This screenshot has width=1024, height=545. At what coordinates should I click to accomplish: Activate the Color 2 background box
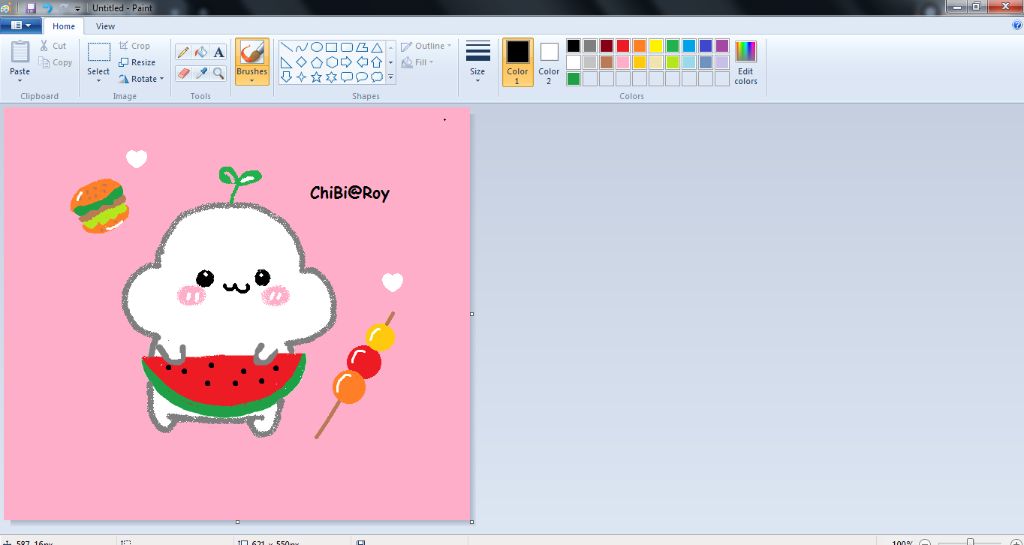549,62
